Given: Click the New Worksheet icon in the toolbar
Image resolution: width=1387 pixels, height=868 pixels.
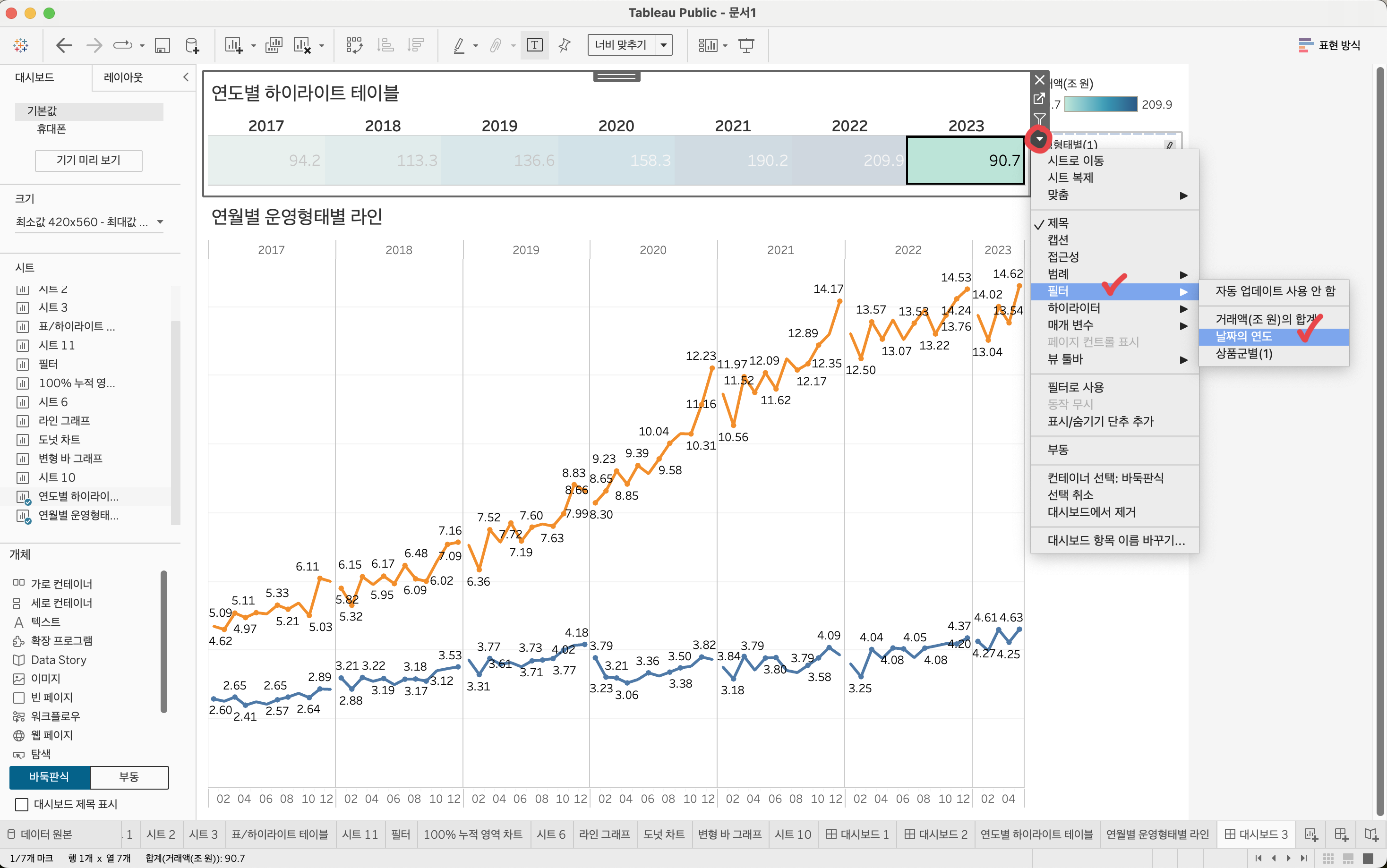Looking at the screenshot, I should (x=233, y=45).
